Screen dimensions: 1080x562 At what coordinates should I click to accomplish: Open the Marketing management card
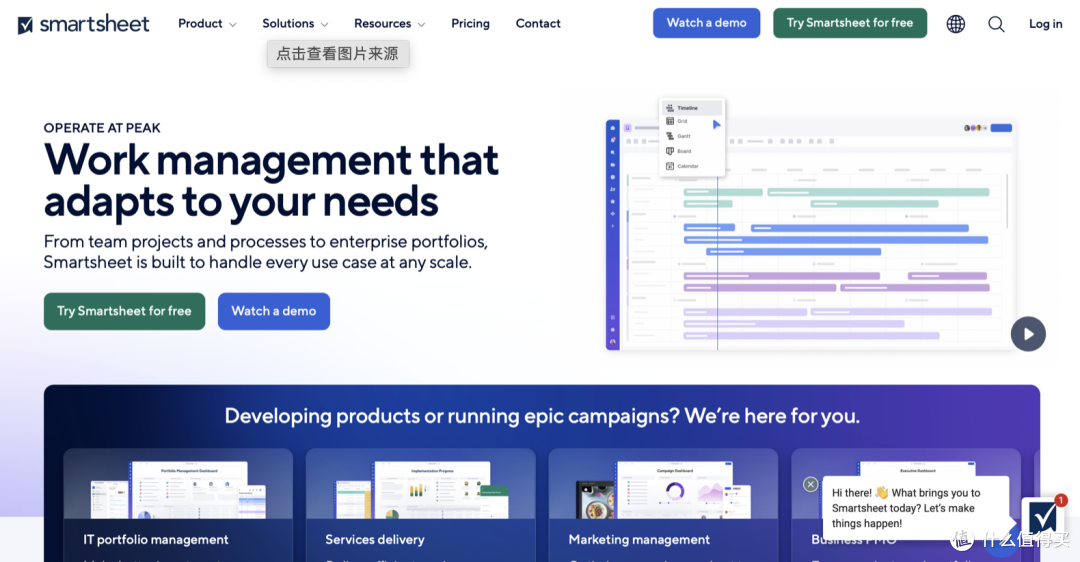tap(663, 505)
